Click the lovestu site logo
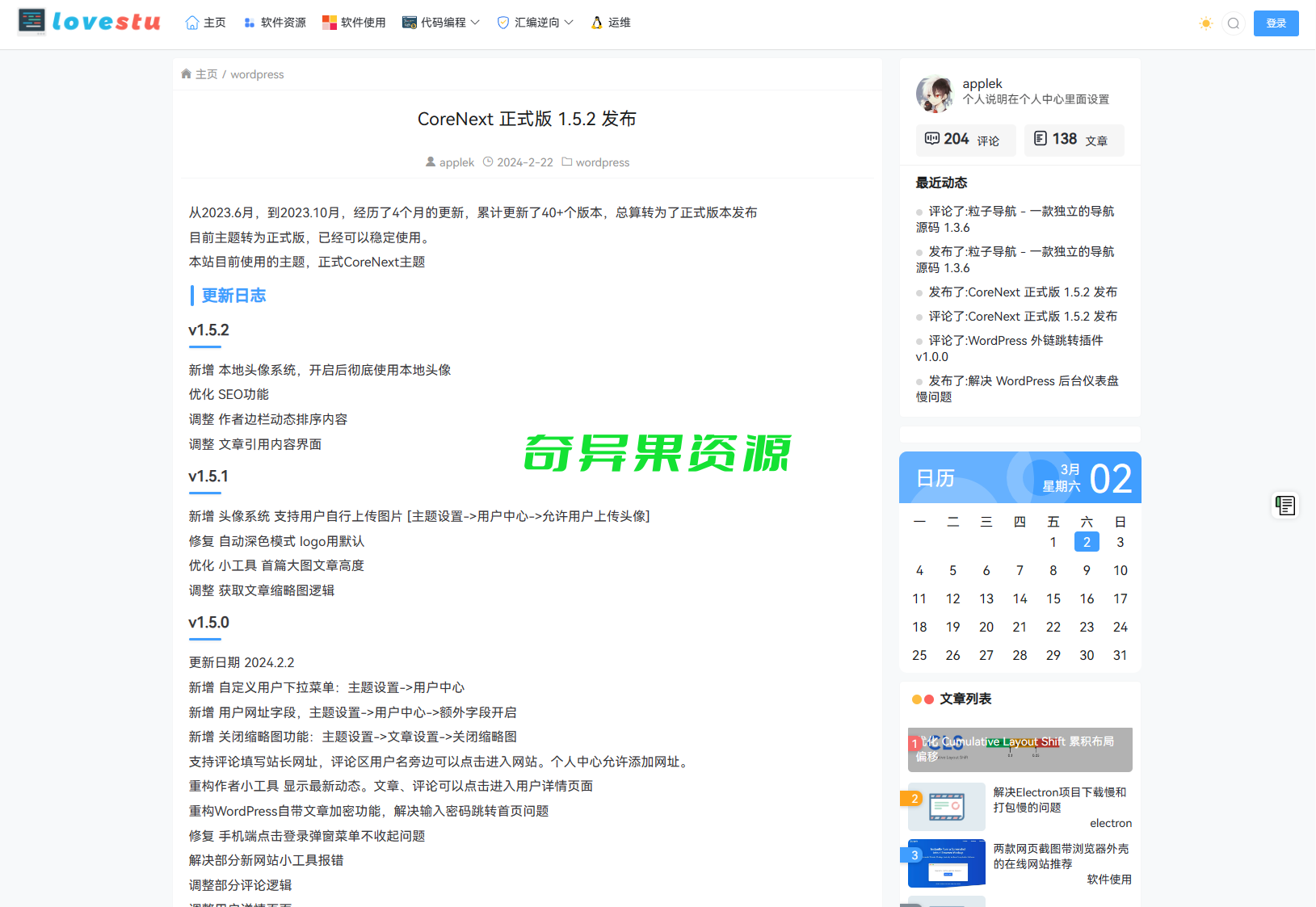 click(x=90, y=22)
